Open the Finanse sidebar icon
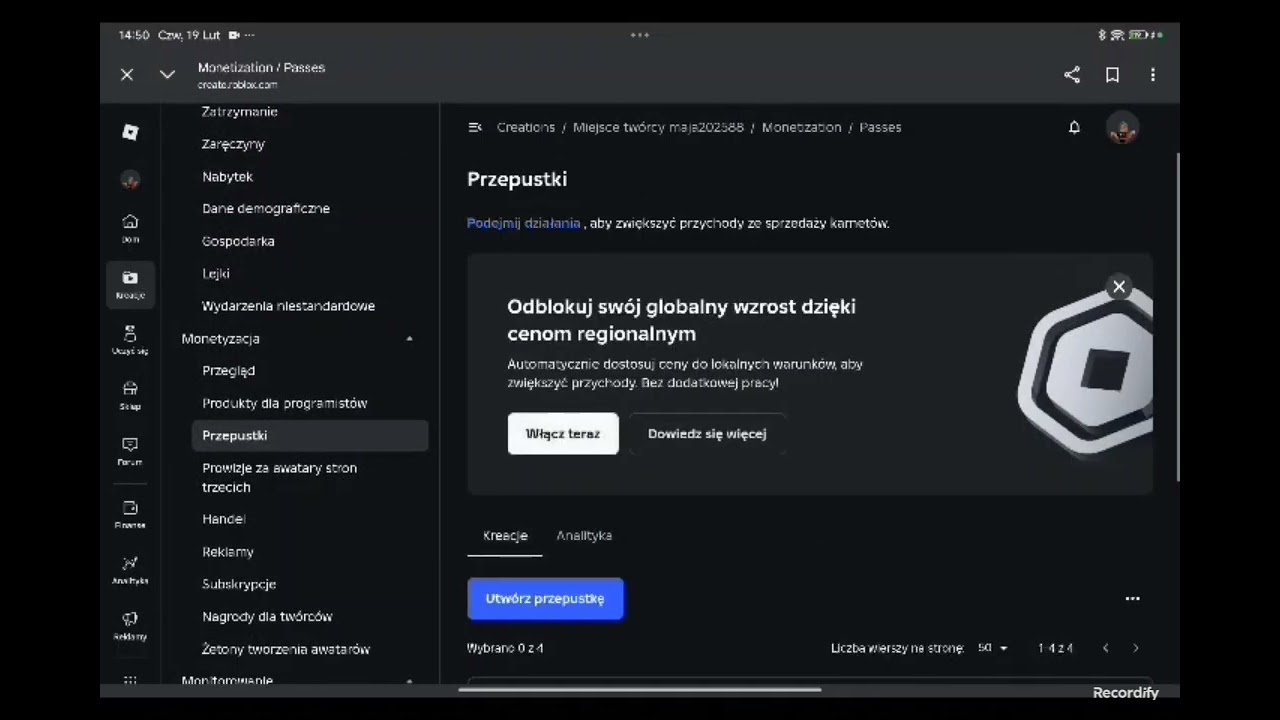The height and width of the screenshot is (720, 1280). coord(130,514)
